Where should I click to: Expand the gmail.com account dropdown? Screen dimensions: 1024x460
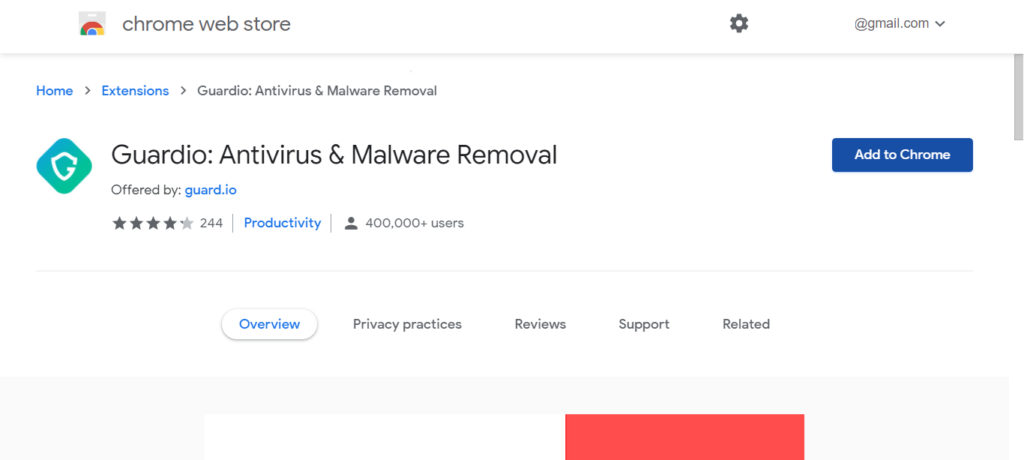pos(899,24)
